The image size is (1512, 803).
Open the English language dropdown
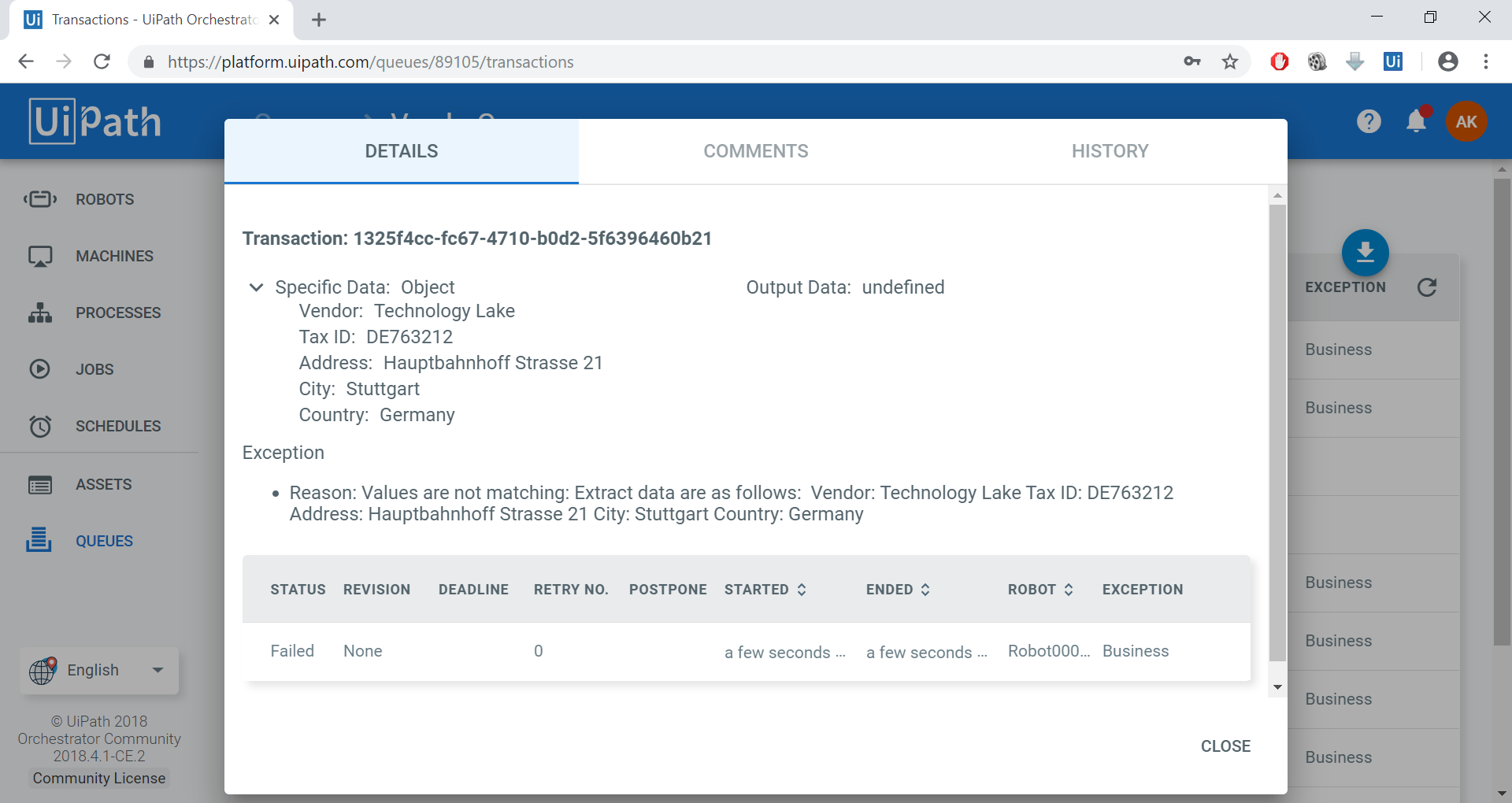coord(99,671)
